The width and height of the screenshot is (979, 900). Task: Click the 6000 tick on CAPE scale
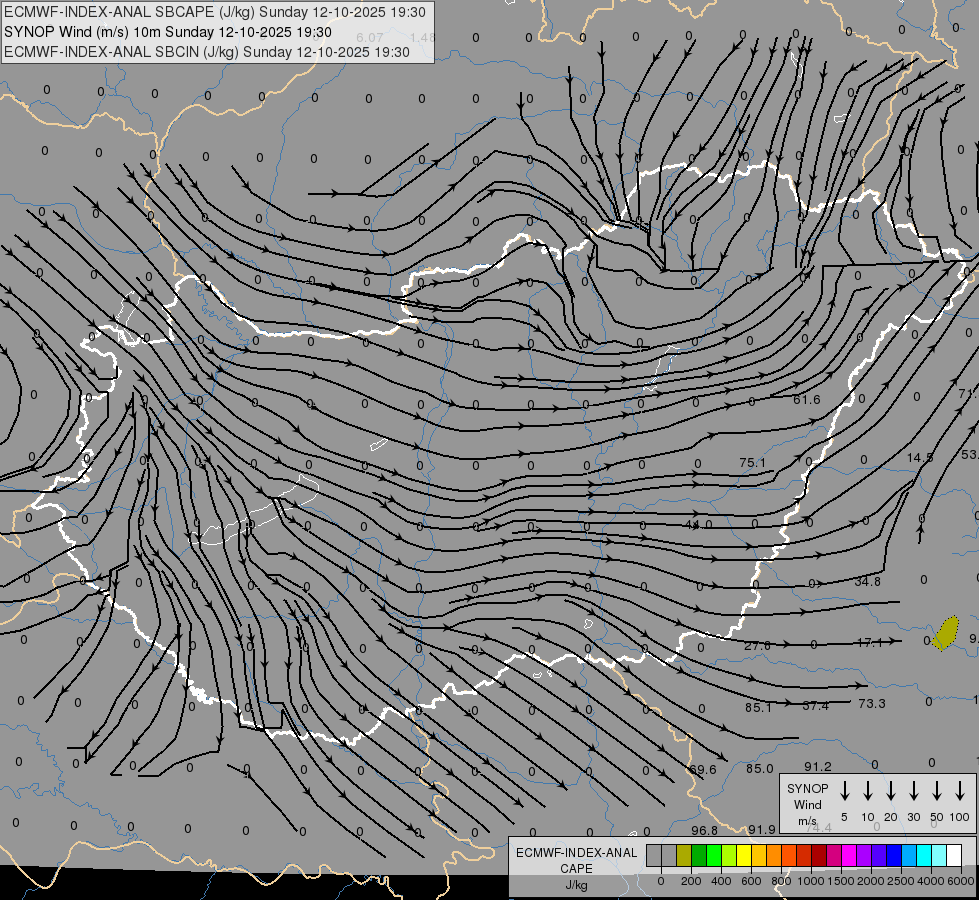(x=961, y=881)
